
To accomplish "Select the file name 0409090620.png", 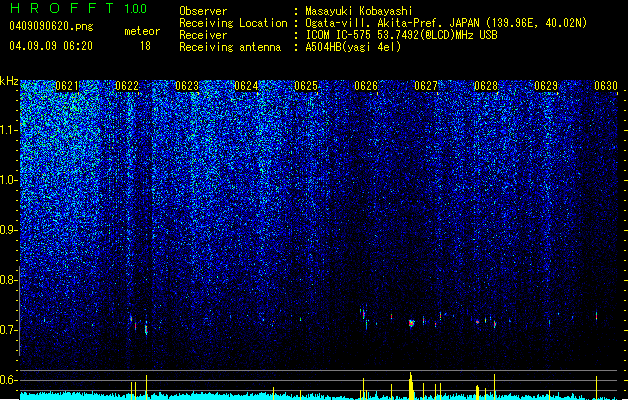I will [x=51, y=26].
